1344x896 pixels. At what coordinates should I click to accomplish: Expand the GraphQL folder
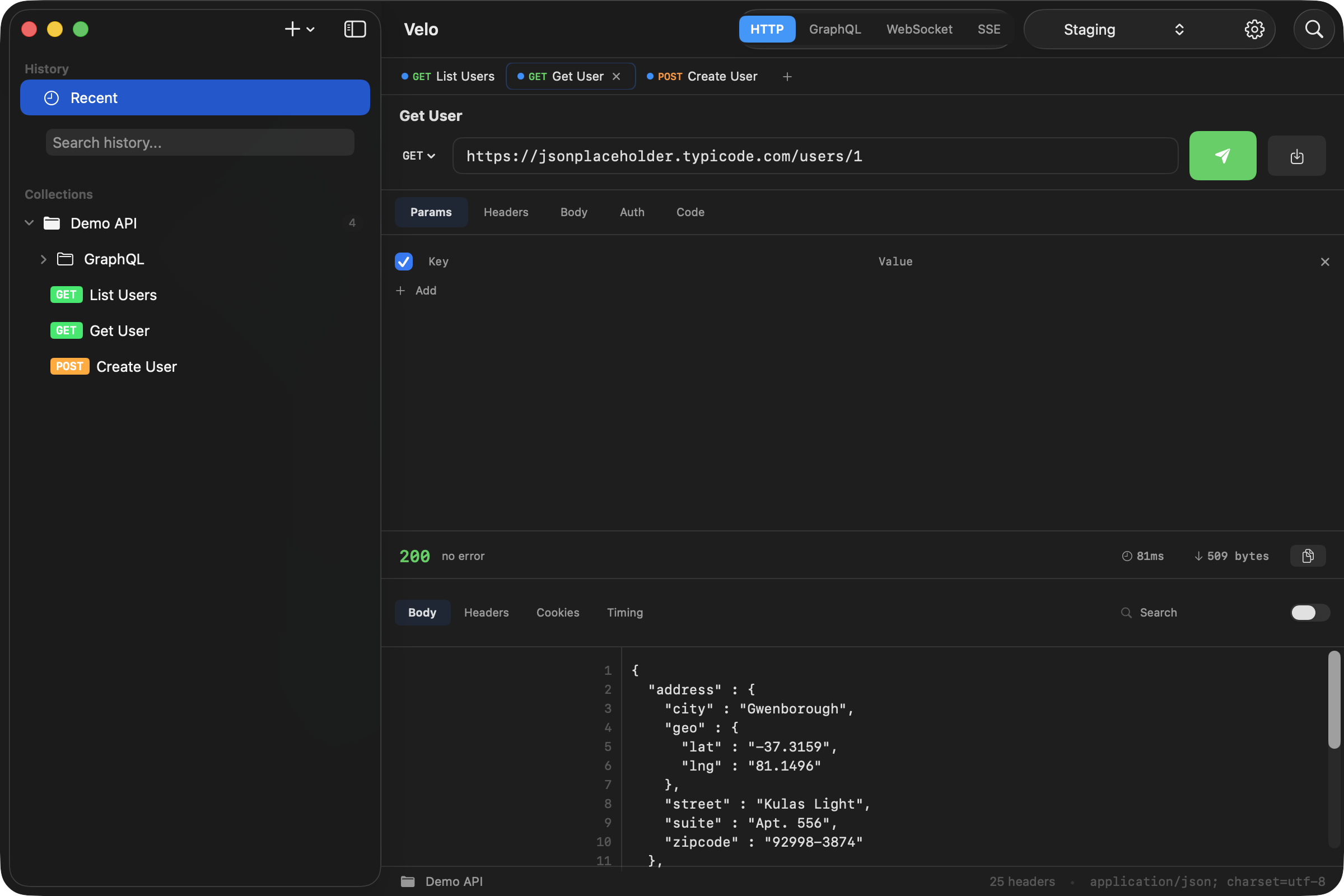click(44, 259)
